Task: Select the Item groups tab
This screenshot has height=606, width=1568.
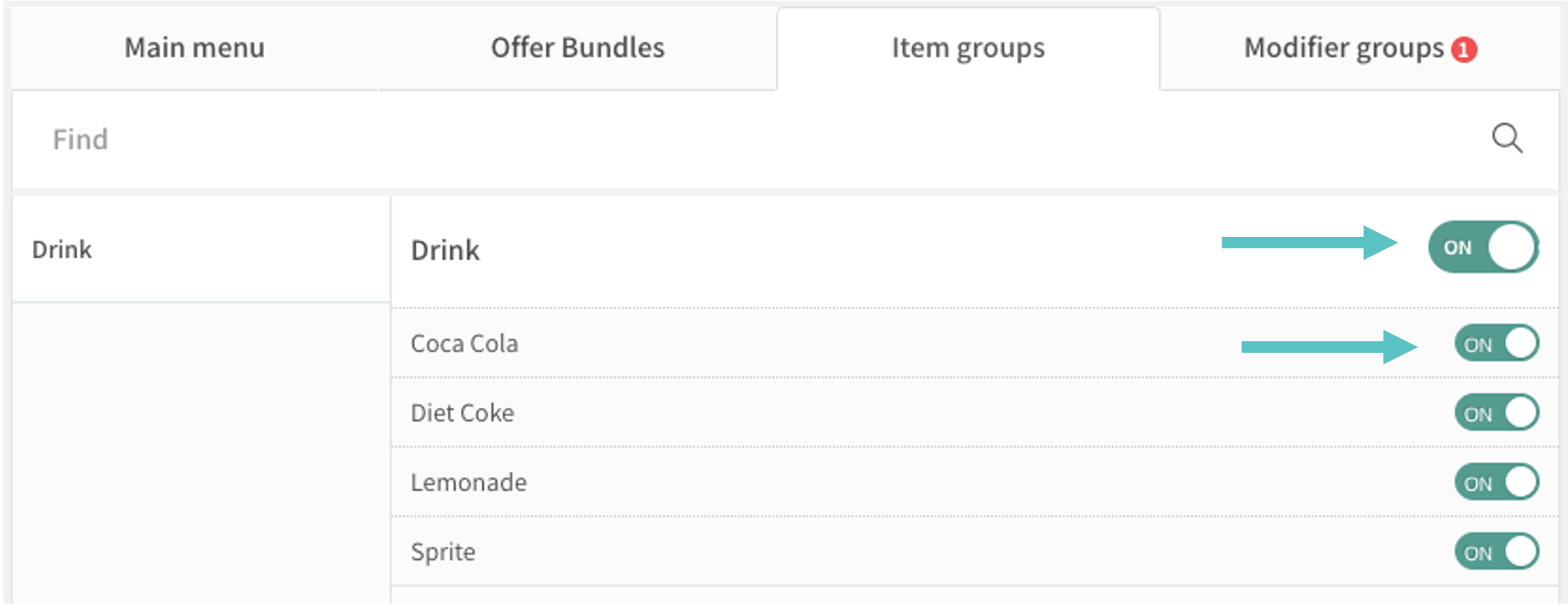Action: 968,49
